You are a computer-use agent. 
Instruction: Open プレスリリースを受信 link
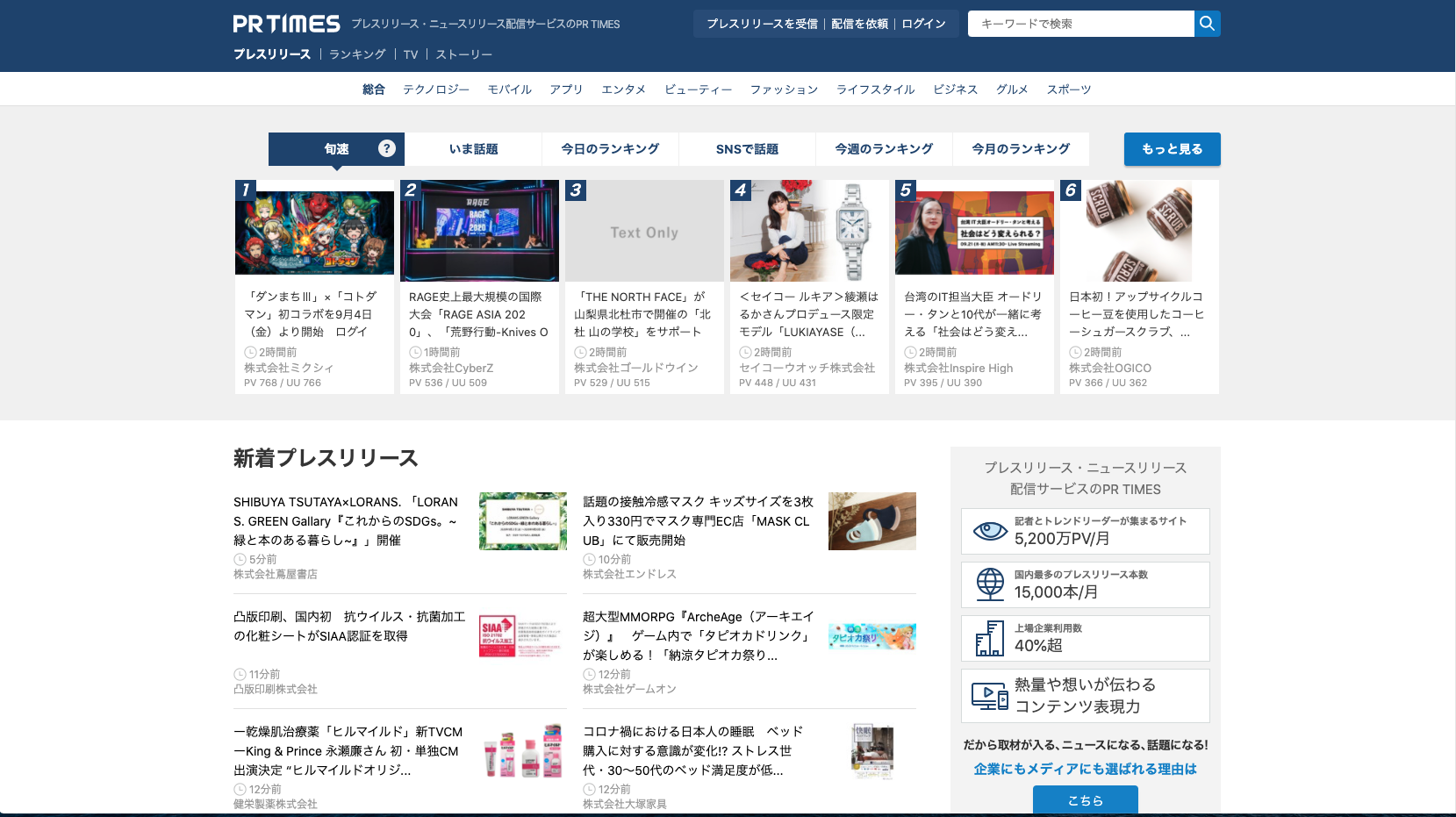point(762,24)
